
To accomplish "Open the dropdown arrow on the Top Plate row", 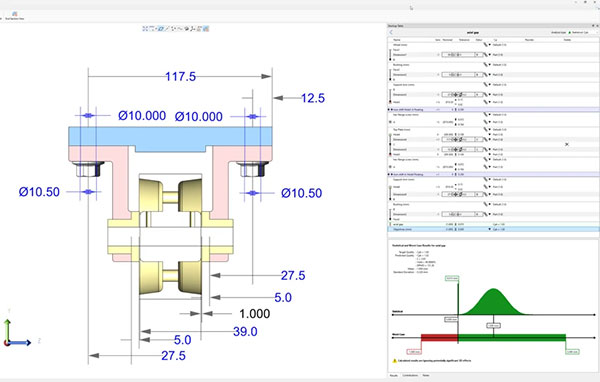I will tap(489, 130).
